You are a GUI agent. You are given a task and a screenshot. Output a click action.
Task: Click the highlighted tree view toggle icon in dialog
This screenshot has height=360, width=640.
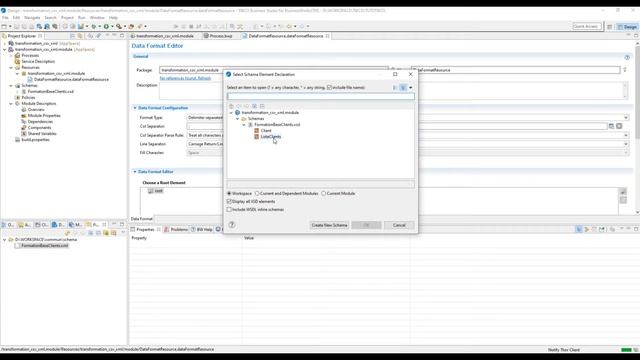coord(403,87)
